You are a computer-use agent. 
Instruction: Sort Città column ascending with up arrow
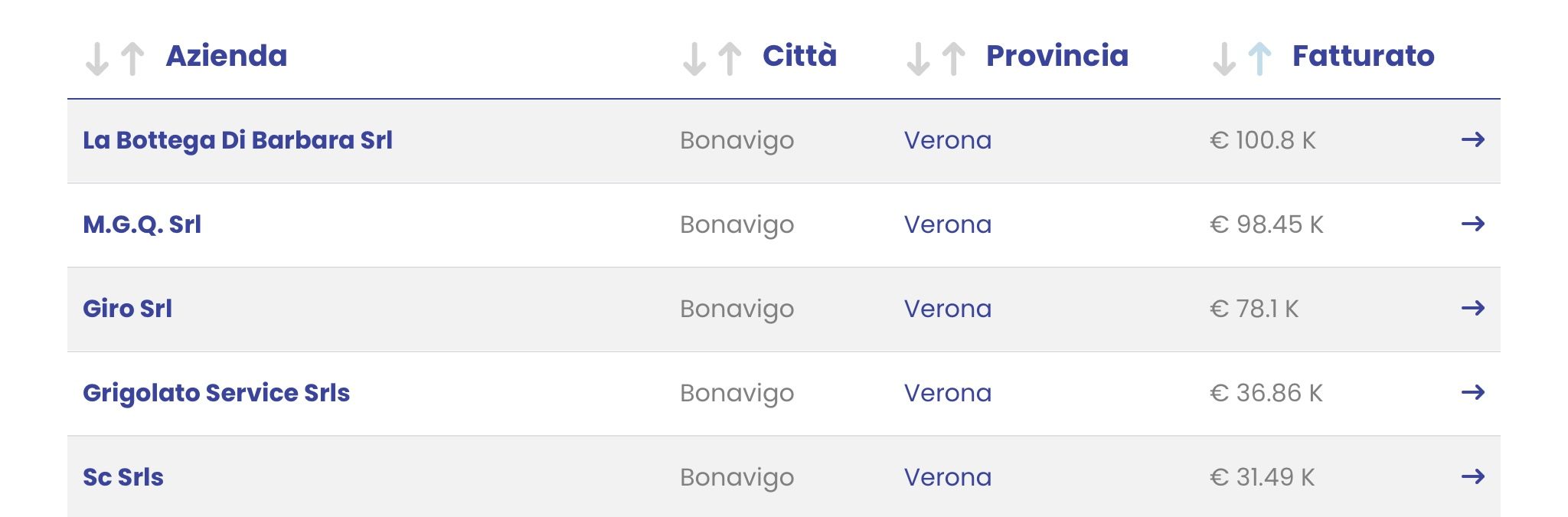[730, 59]
